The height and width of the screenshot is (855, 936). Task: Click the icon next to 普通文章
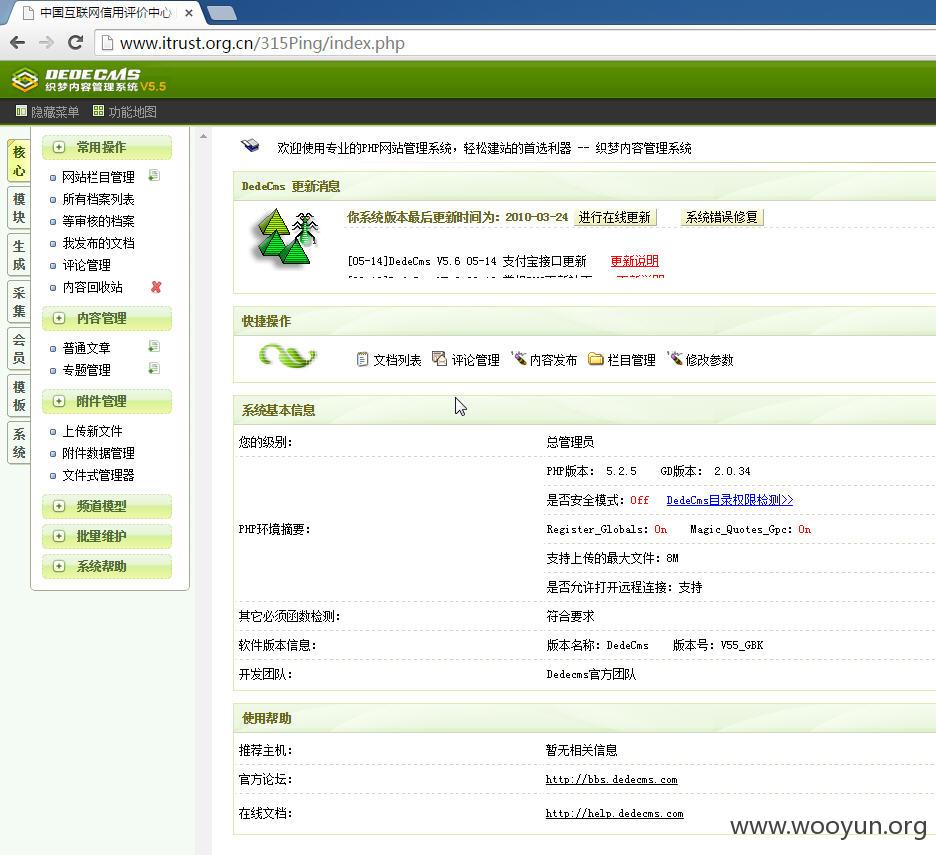point(154,346)
